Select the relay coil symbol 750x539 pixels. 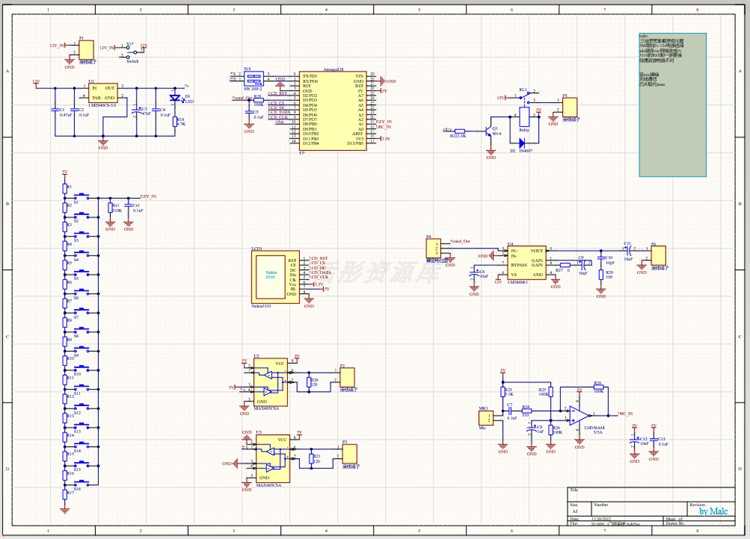524,118
